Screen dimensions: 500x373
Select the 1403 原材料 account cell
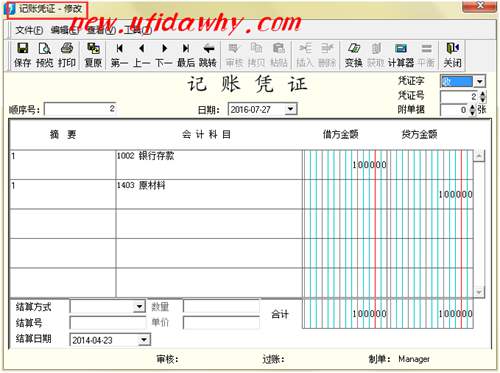(x=209, y=194)
